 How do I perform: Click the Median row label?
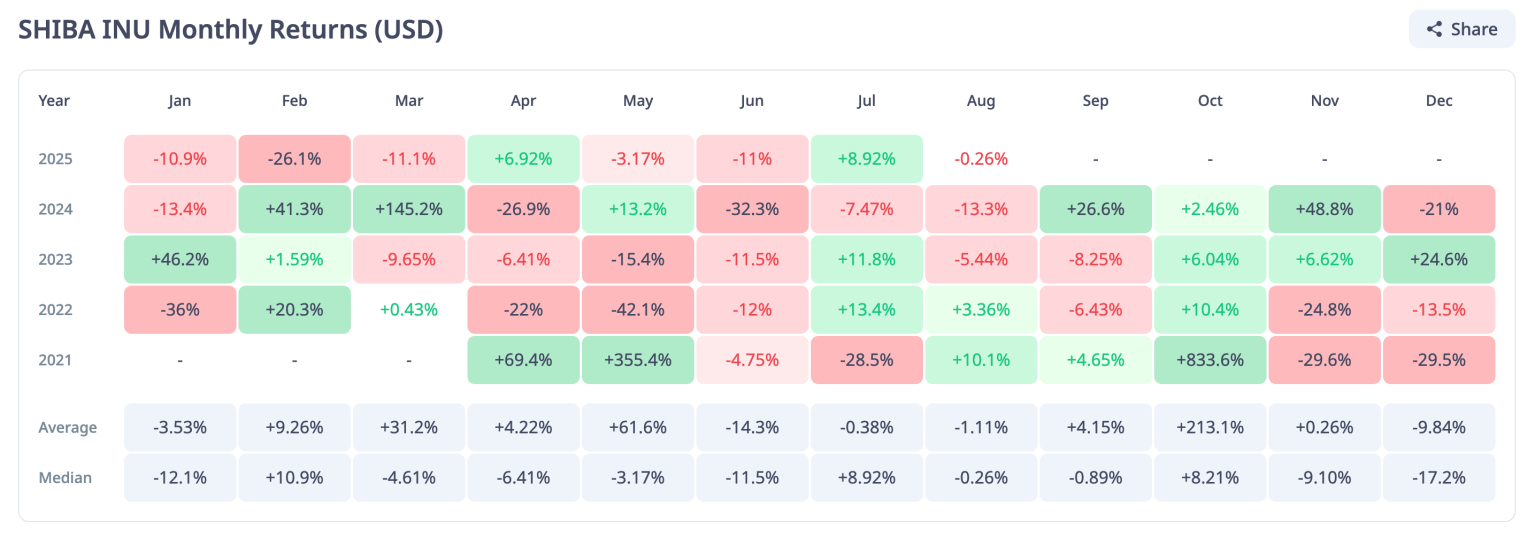(65, 478)
